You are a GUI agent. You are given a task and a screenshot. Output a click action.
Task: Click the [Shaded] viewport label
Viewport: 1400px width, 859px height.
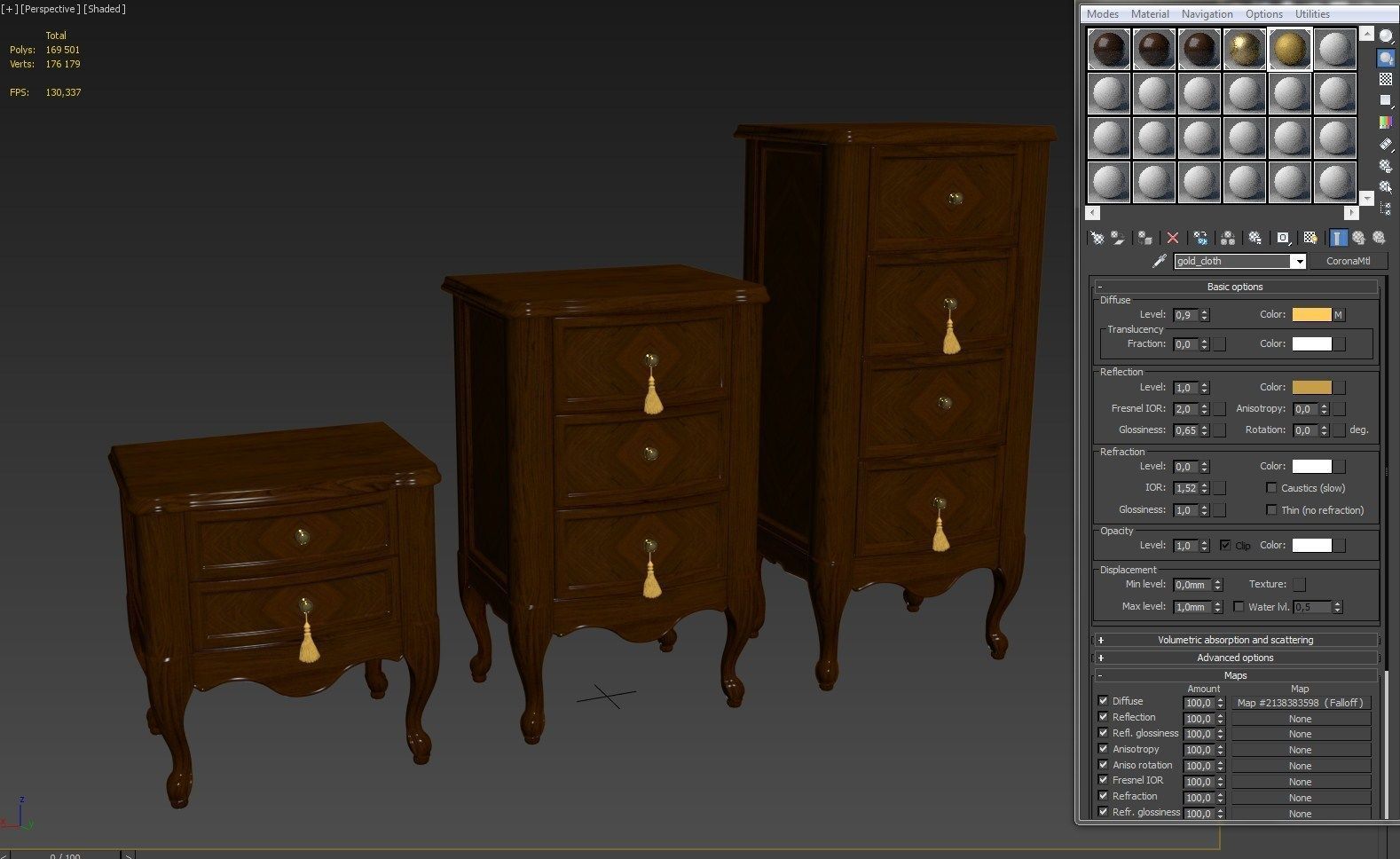tap(105, 9)
